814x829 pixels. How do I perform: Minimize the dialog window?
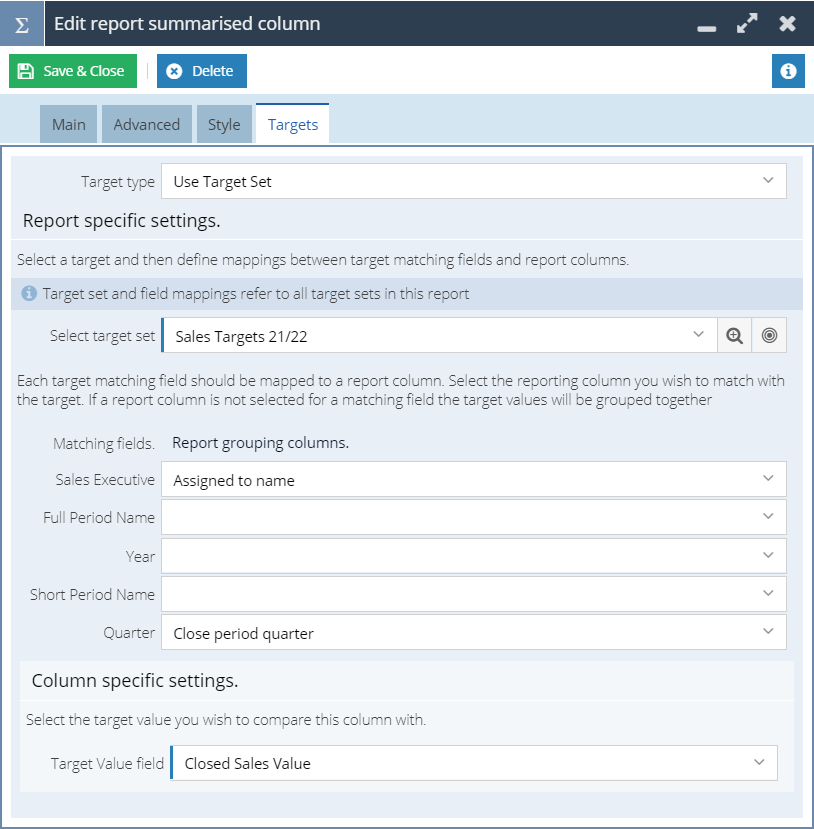click(706, 28)
